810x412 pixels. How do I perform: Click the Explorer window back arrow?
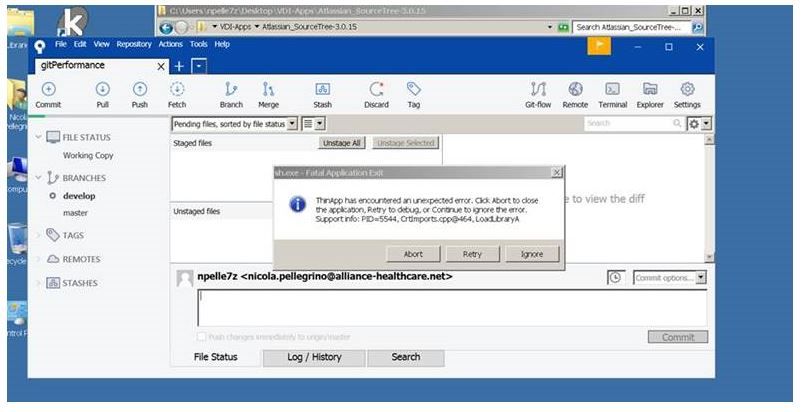[x=166, y=28]
